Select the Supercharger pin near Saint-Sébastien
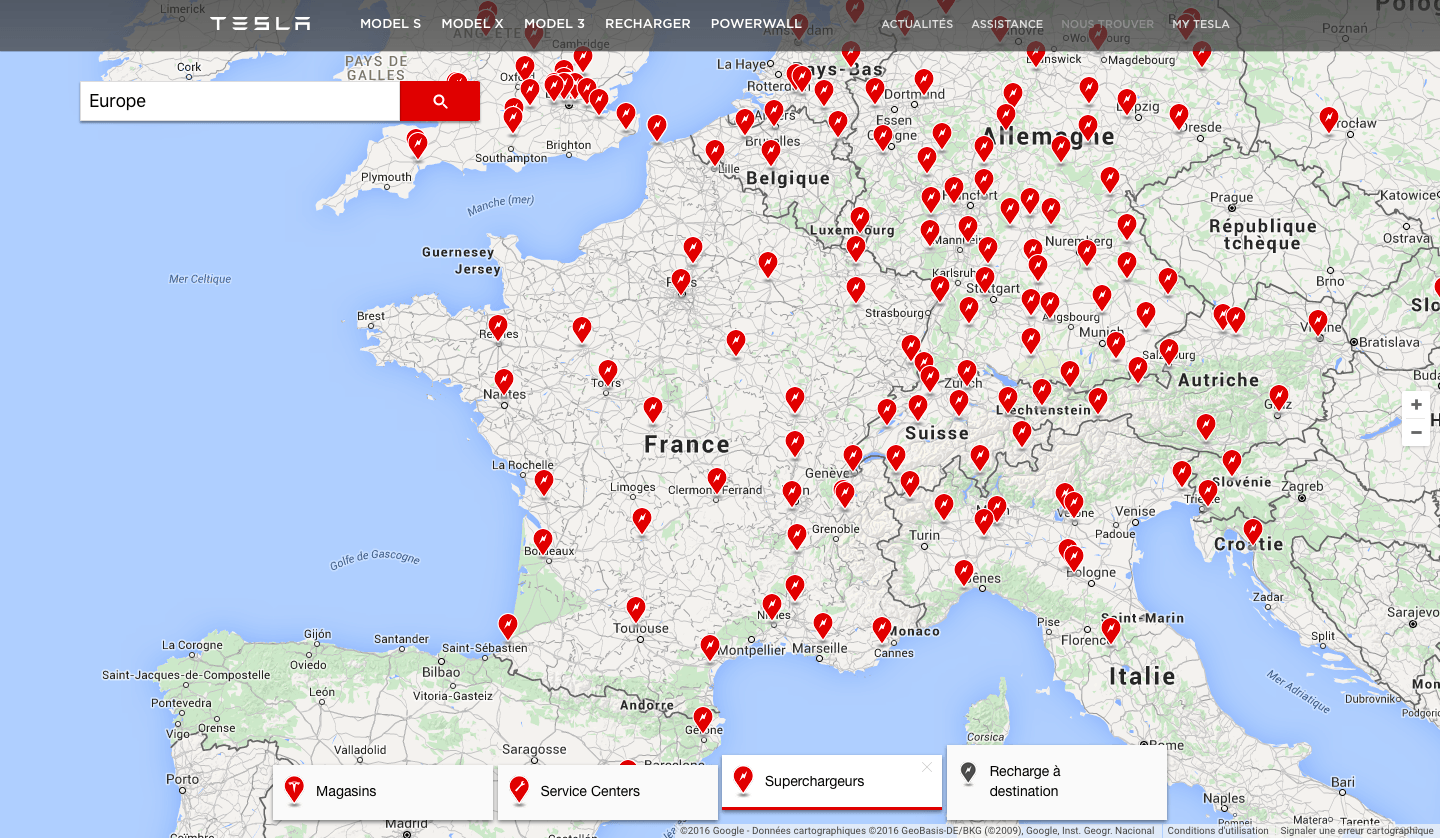This screenshot has width=1440, height=838. point(508,626)
